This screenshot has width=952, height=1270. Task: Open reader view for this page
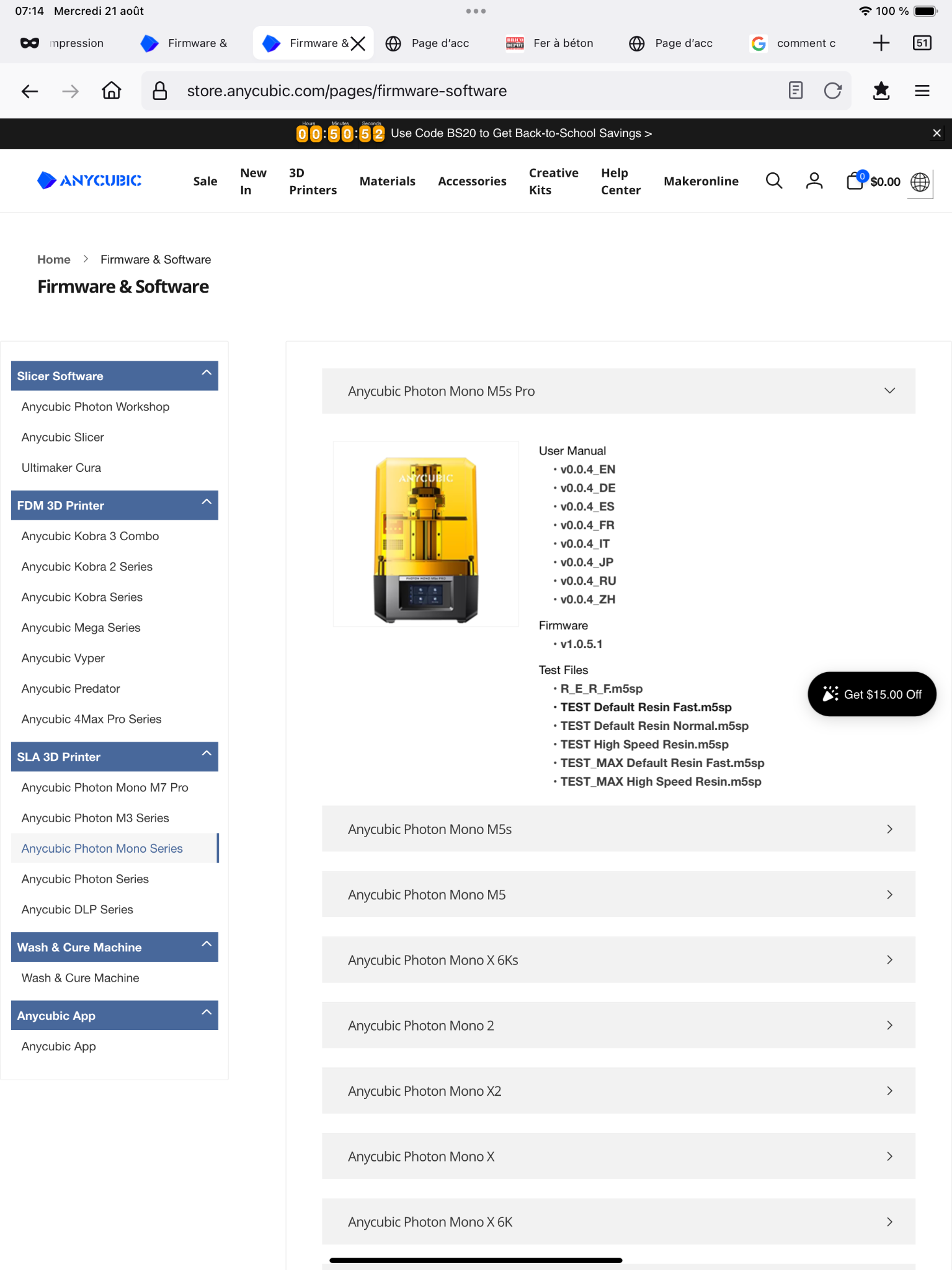[x=796, y=91]
